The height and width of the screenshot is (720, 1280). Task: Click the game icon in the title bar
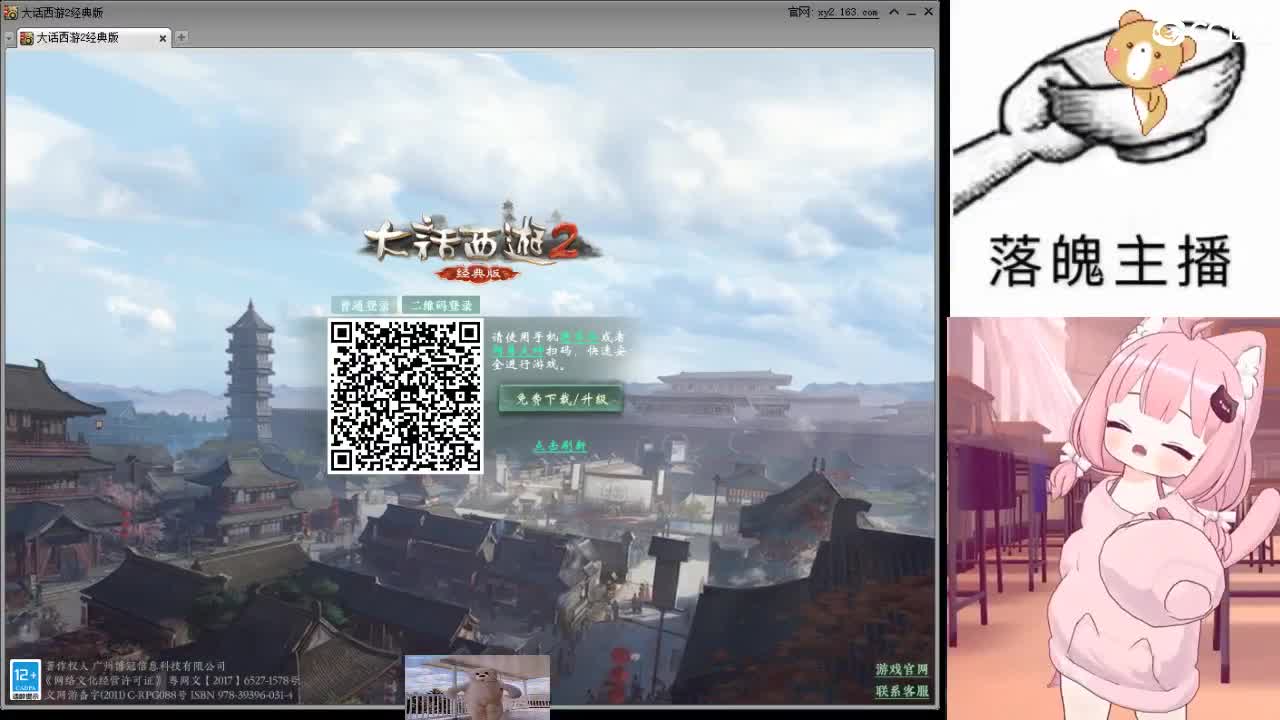click(x=10, y=12)
